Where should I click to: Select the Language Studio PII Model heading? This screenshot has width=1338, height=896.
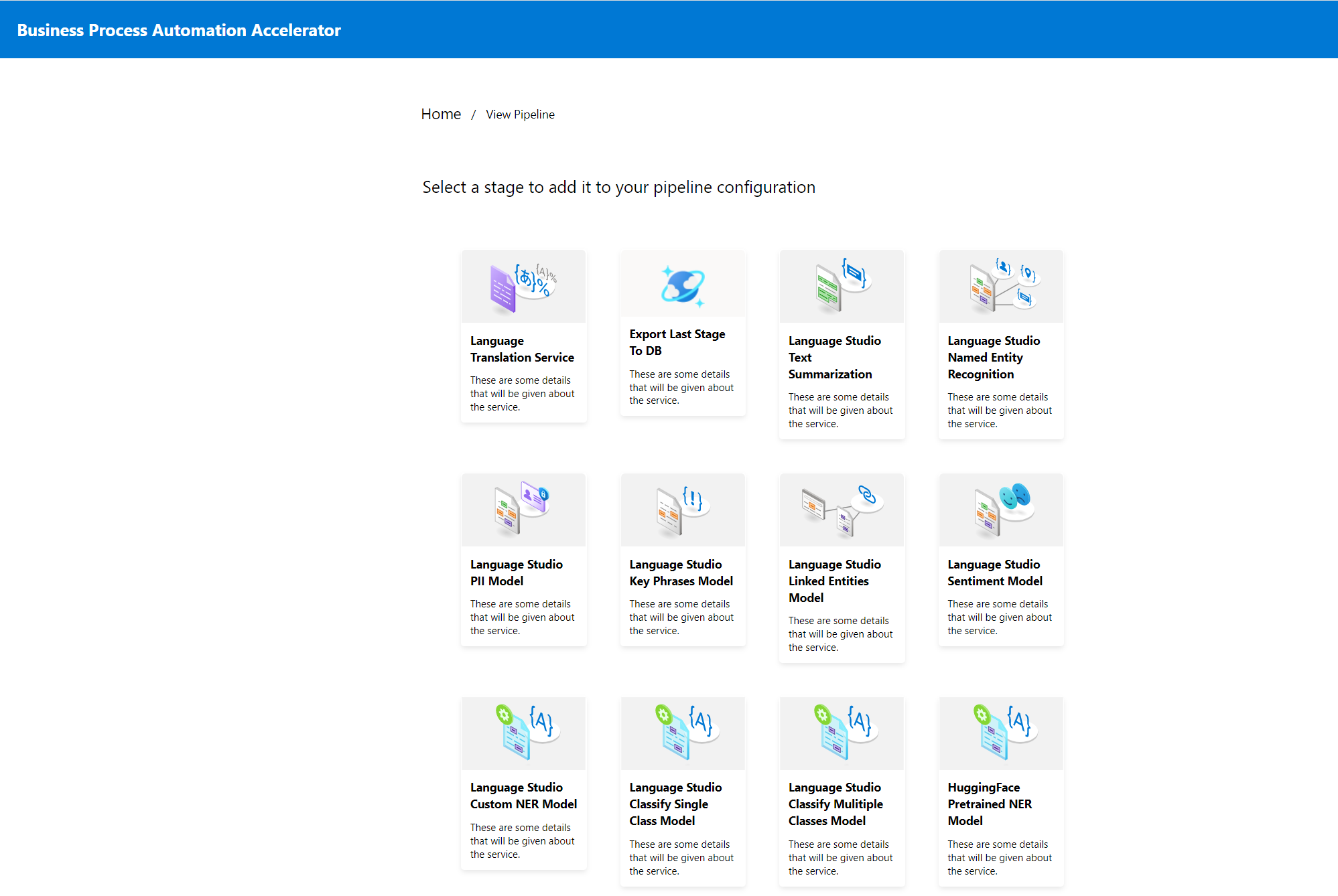click(516, 573)
